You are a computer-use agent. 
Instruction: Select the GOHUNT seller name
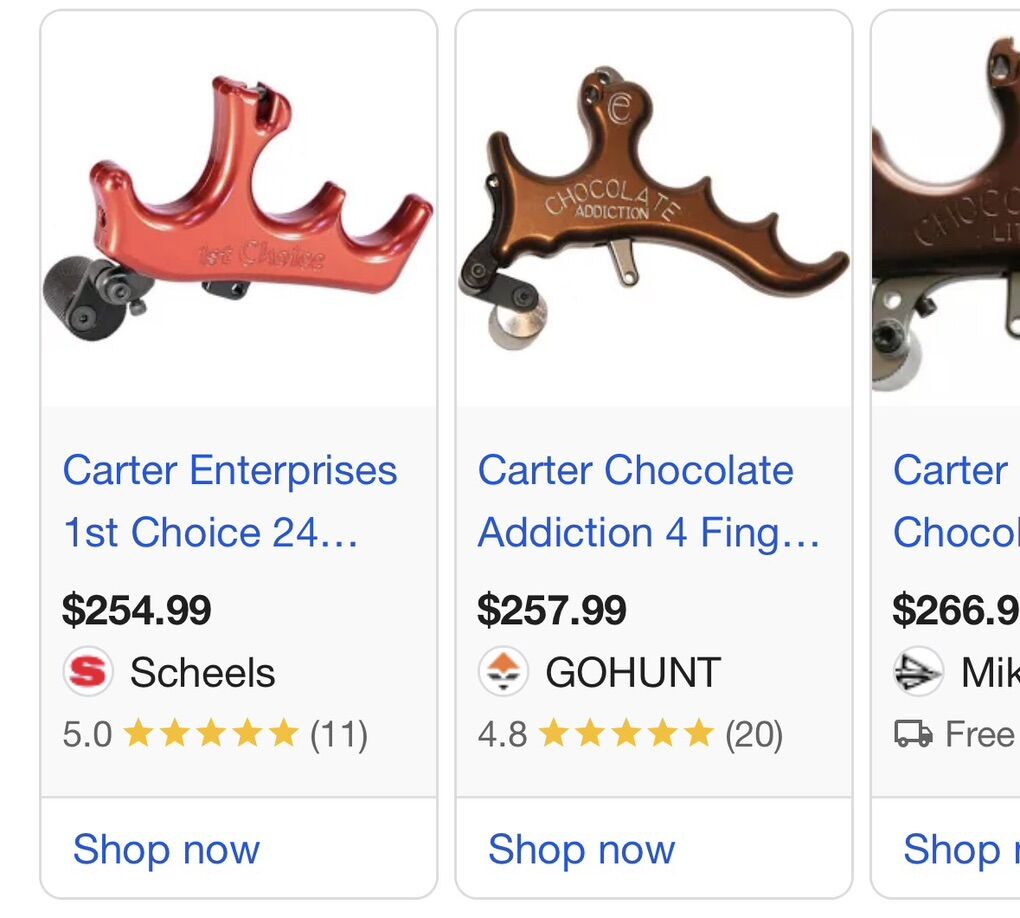633,673
